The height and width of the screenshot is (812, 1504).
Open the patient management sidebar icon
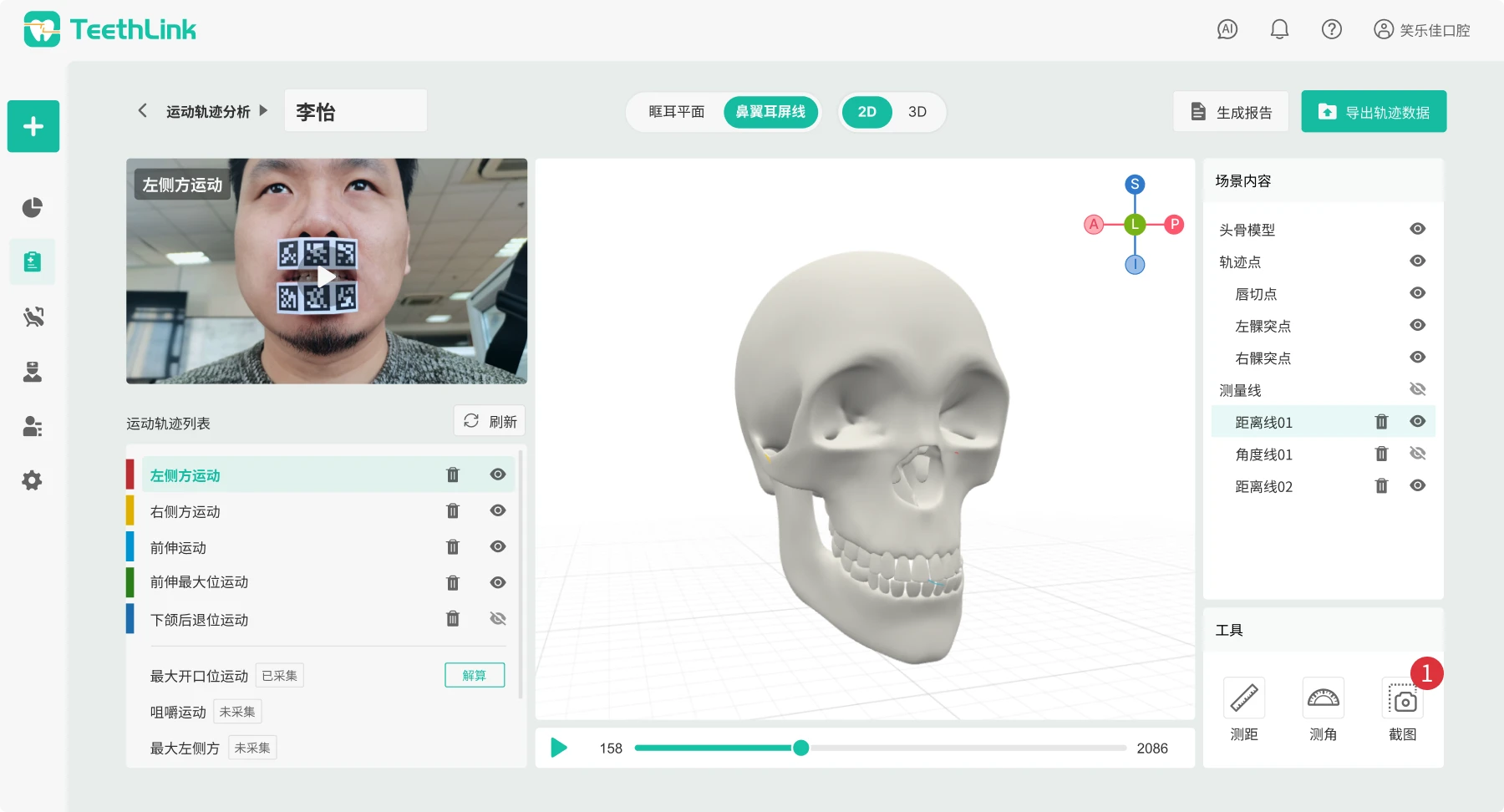pos(33,426)
